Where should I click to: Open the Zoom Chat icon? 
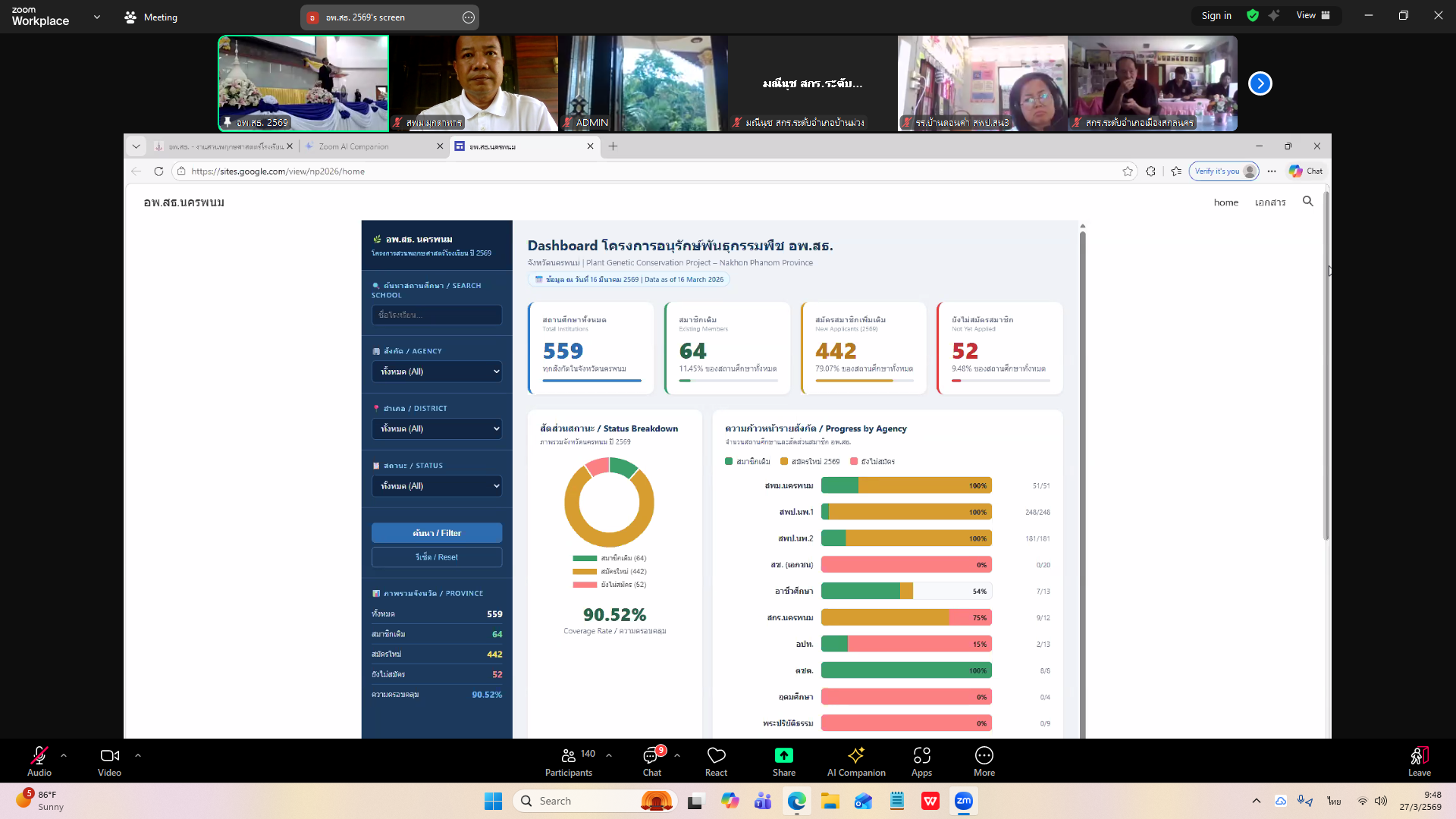(651, 755)
